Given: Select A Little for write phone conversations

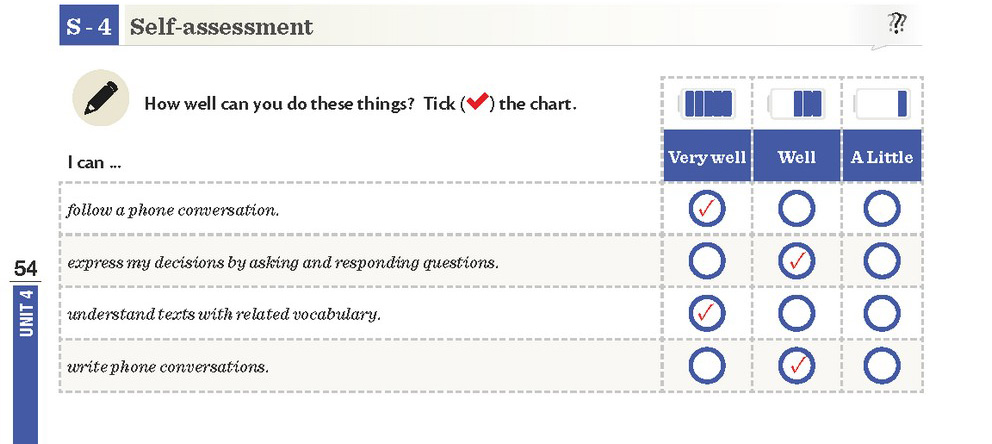Looking at the screenshot, I should (x=882, y=366).
